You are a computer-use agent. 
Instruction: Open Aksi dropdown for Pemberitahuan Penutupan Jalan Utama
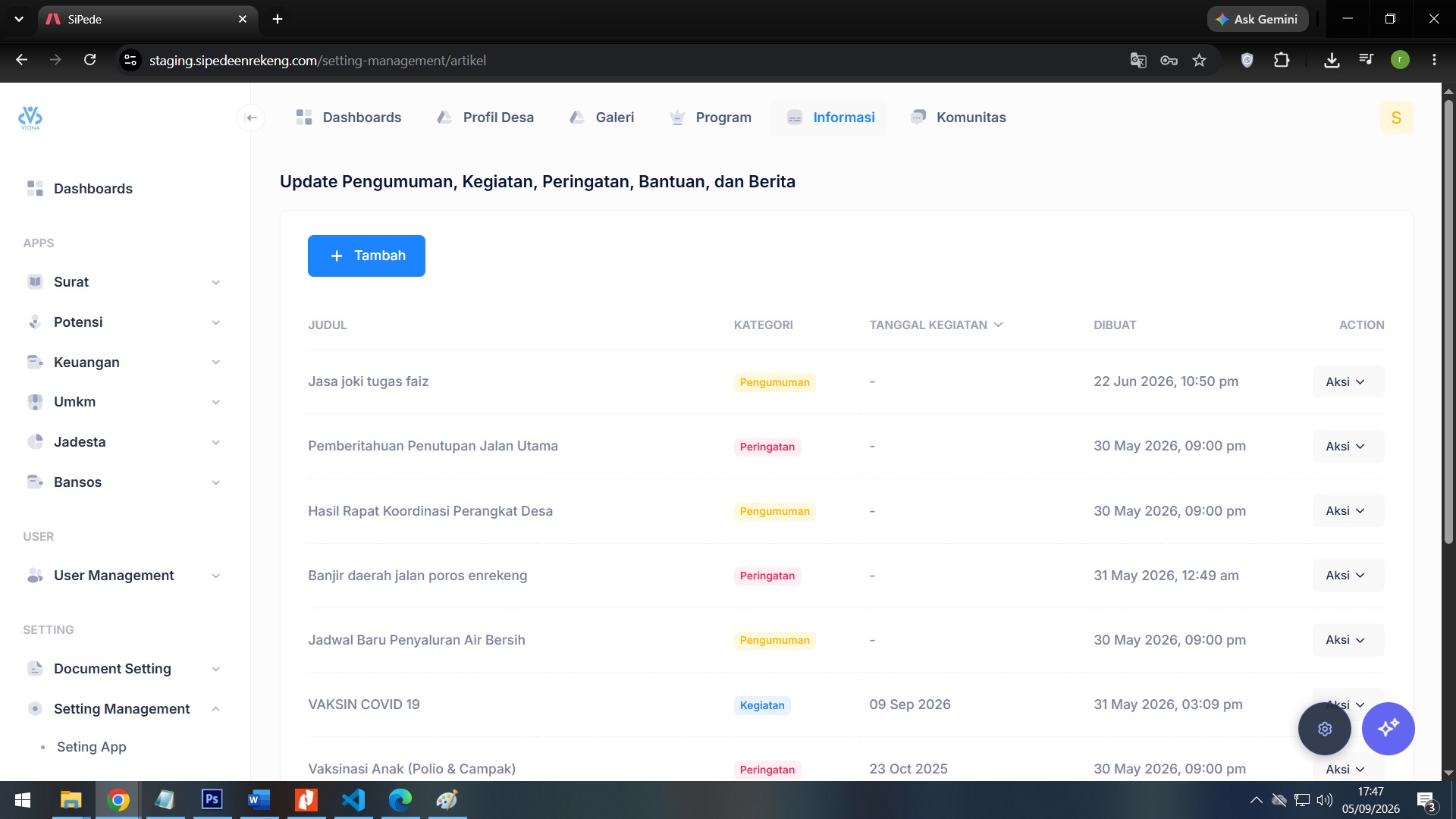coord(1348,446)
